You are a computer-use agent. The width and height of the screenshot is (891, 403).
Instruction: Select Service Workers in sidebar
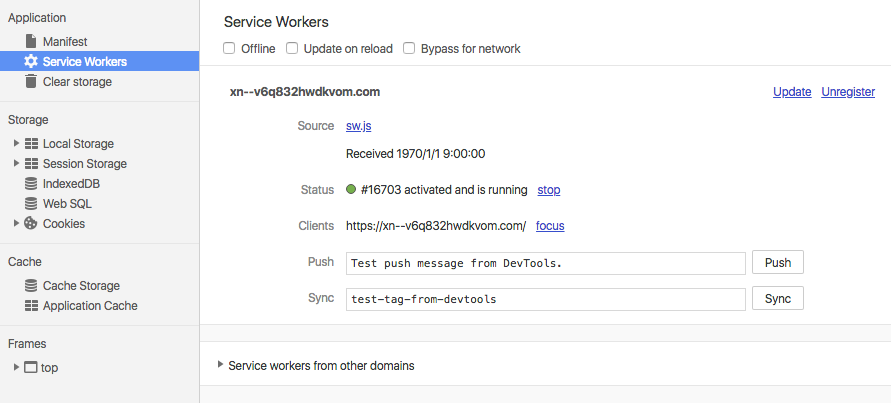pyautogui.click(x=99, y=61)
